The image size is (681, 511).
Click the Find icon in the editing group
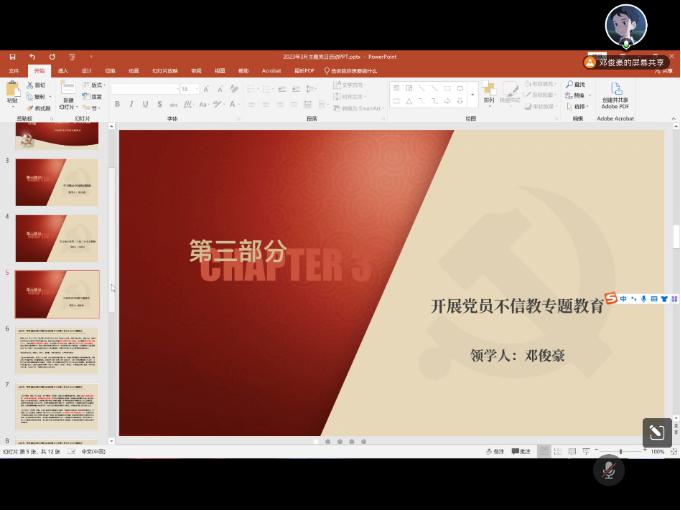click(576, 85)
